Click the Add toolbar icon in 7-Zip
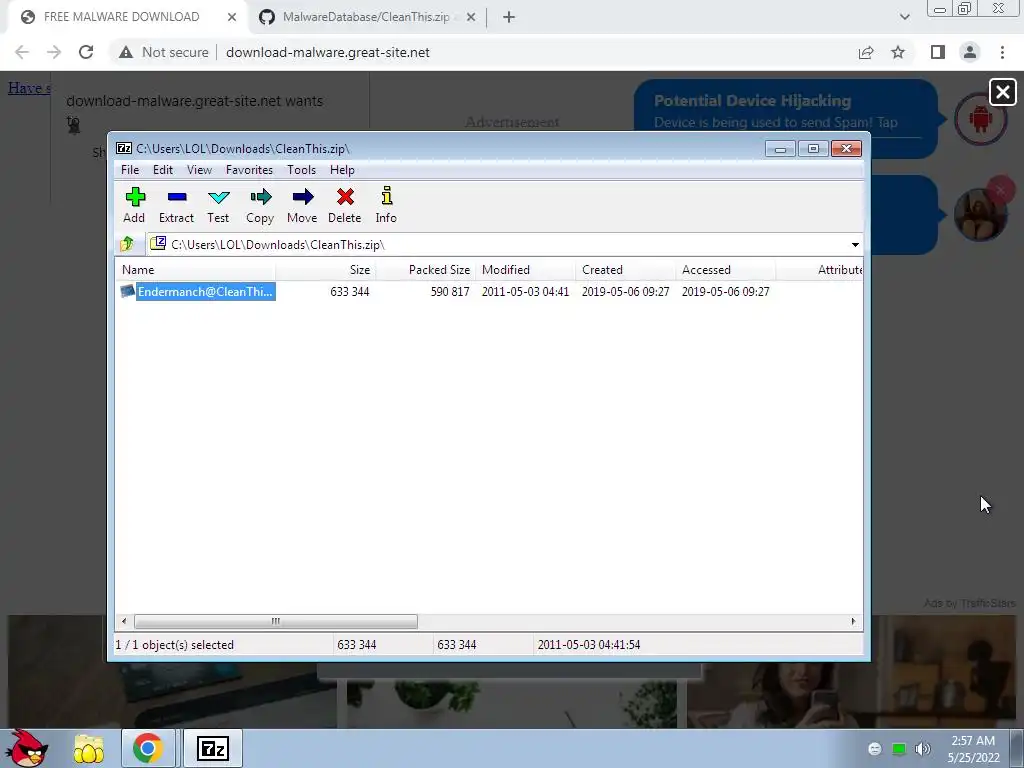The width and height of the screenshot is (1024, 768). click(x=135, y=205)
